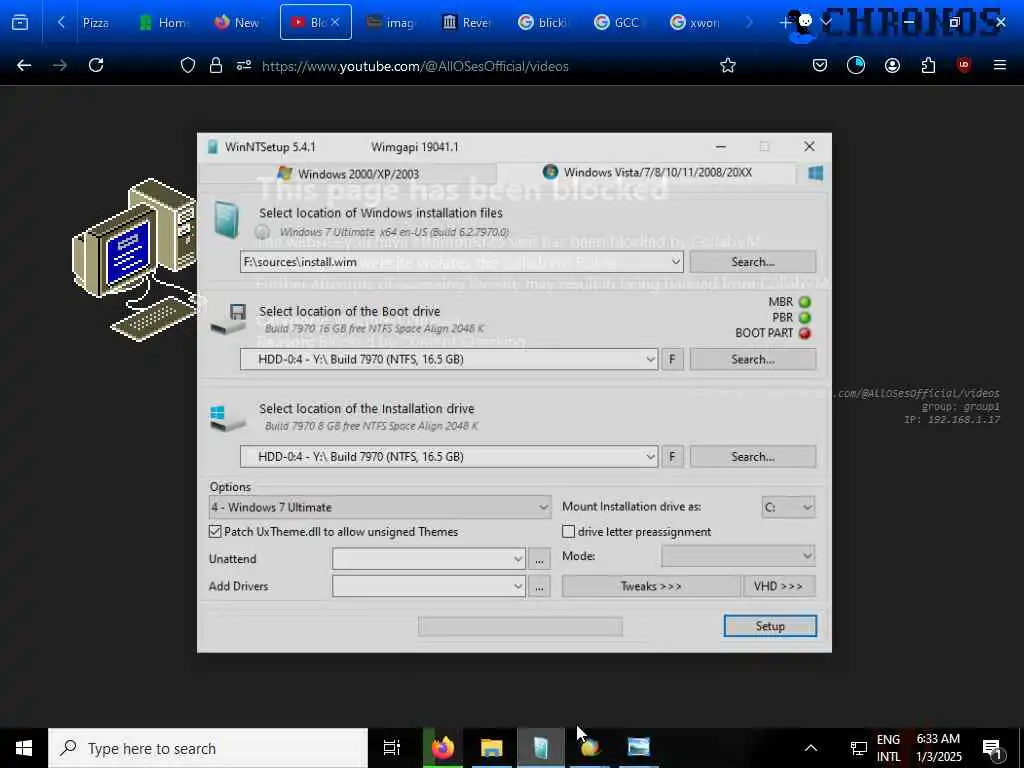This screenshot has width=1024, height=768.
Task: Switch to the Pizza browser tab
Action: 95,22
